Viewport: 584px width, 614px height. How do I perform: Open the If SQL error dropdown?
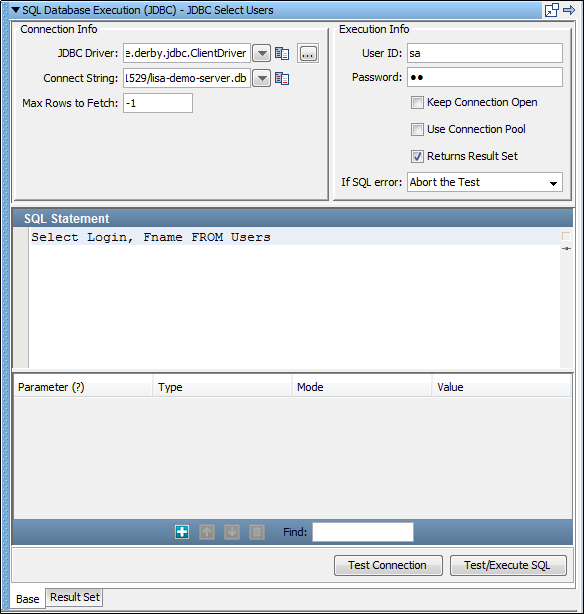pos(485,182)
